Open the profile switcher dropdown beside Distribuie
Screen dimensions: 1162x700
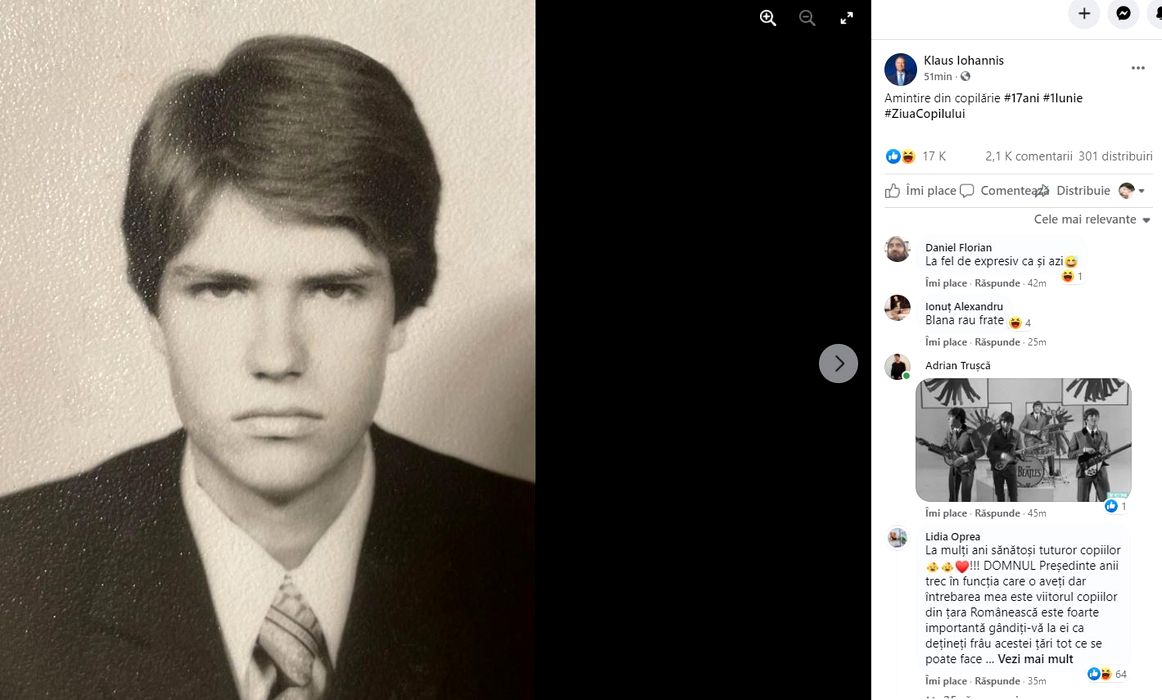tap(1132, 191)
